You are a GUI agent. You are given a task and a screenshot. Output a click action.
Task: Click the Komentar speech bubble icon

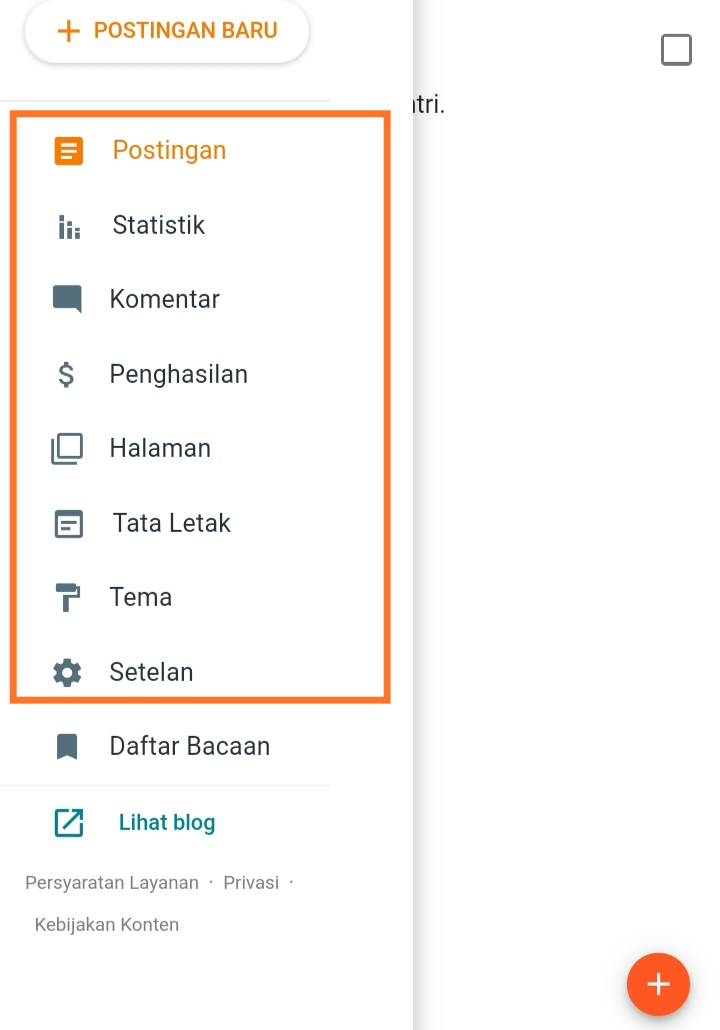pyautogui.click(x=68, y=300)
